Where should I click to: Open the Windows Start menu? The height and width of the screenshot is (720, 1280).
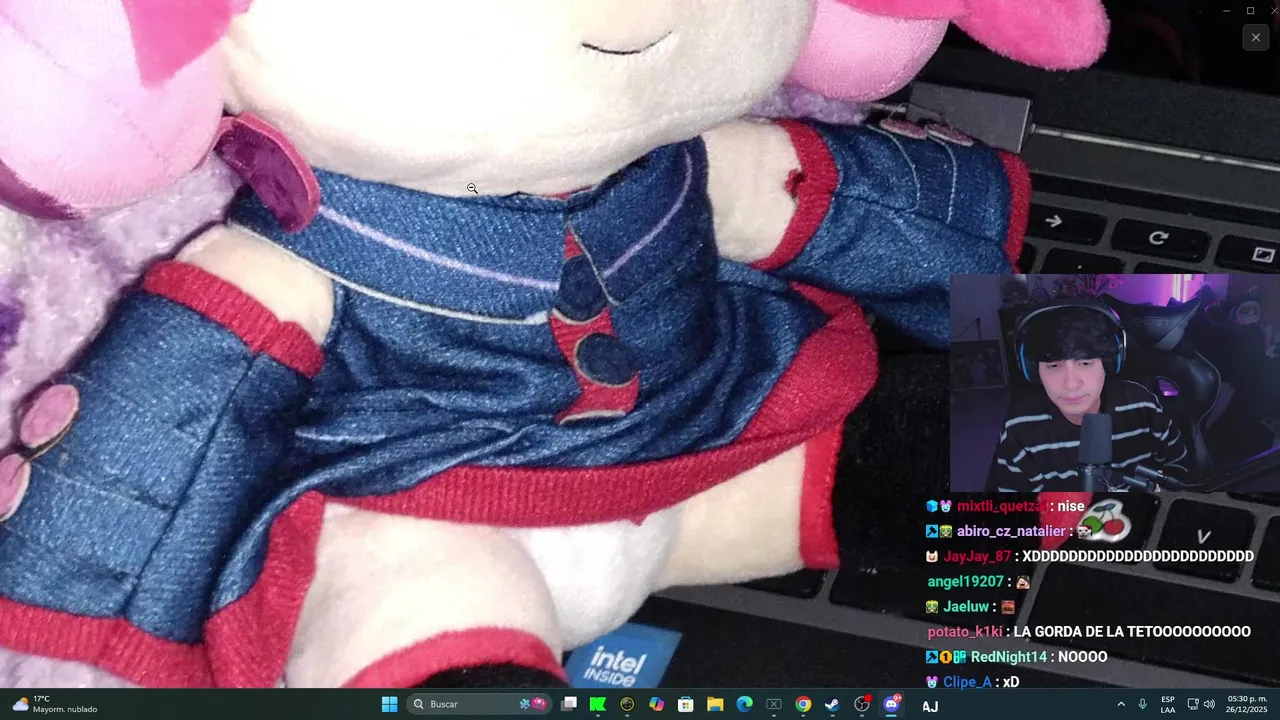pos(390,704)
